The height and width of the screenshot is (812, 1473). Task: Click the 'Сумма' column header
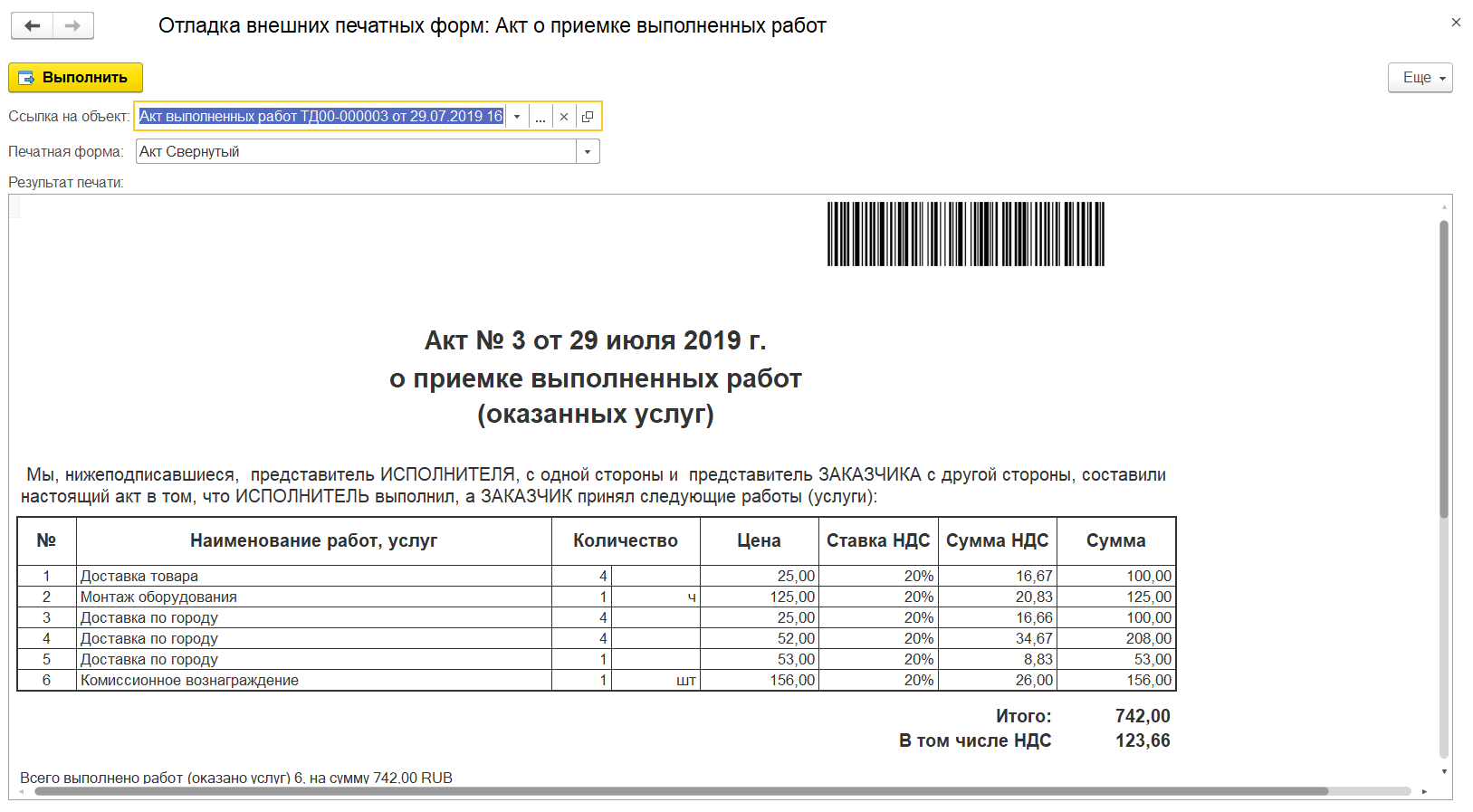point(1116,540)
